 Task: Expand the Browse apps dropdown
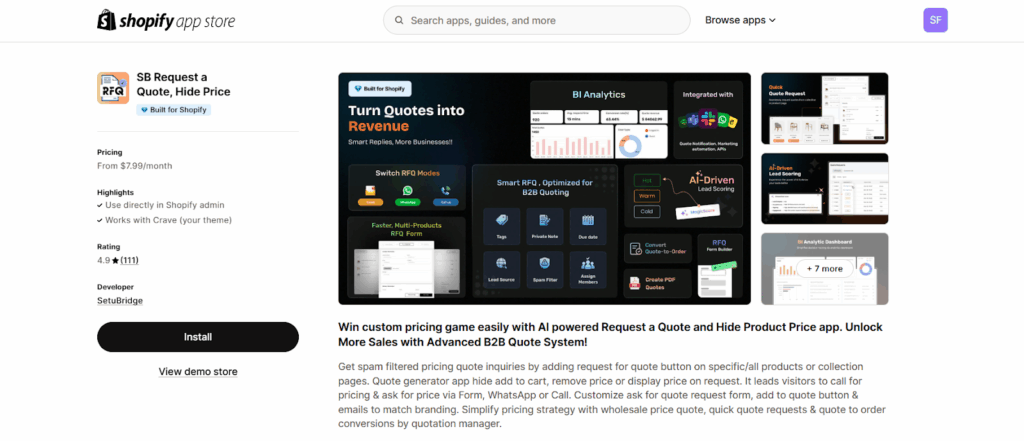[x=740, y=20]
